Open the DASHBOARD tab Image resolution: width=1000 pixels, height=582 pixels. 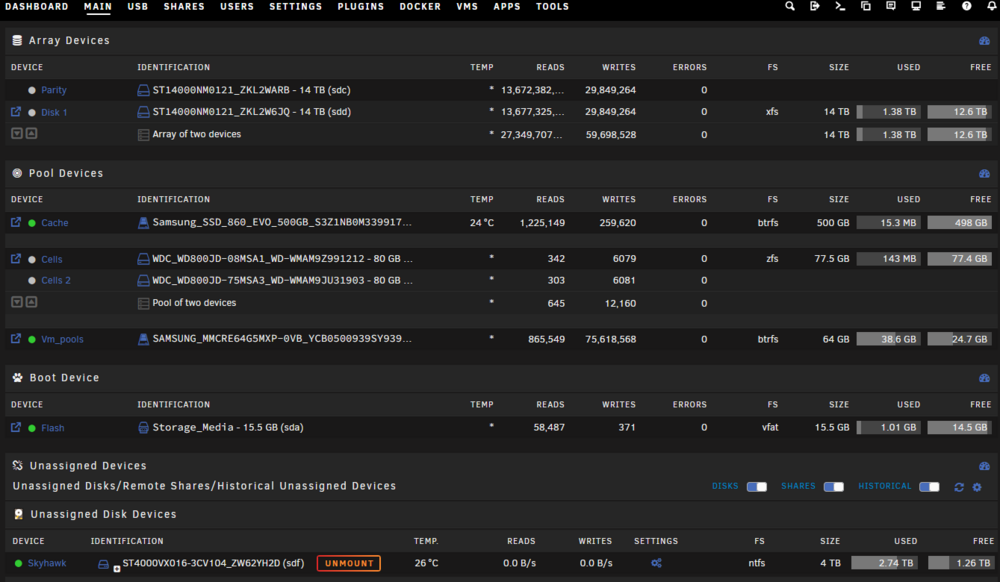click(36, 6)
